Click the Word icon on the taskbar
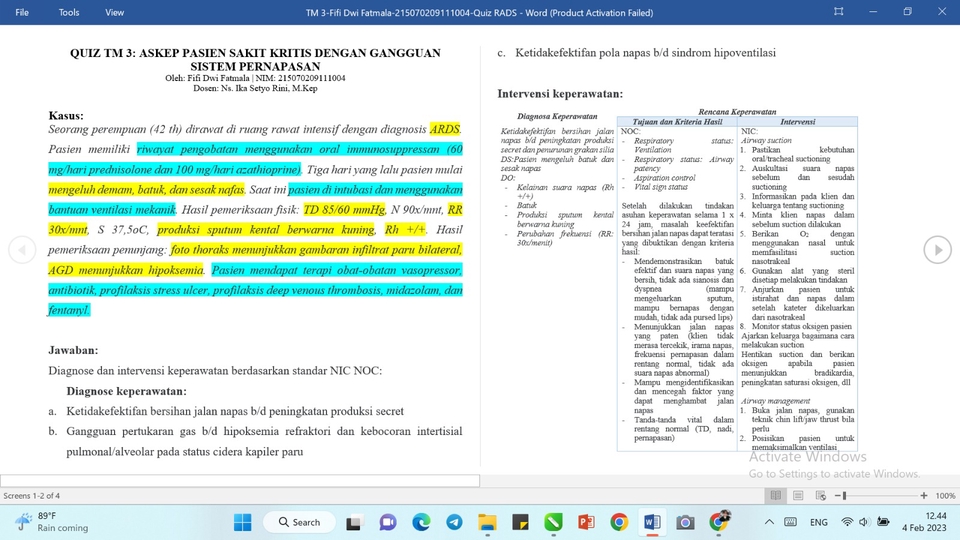The height and width of the screenshot is (540, 960). click(652, 522)
